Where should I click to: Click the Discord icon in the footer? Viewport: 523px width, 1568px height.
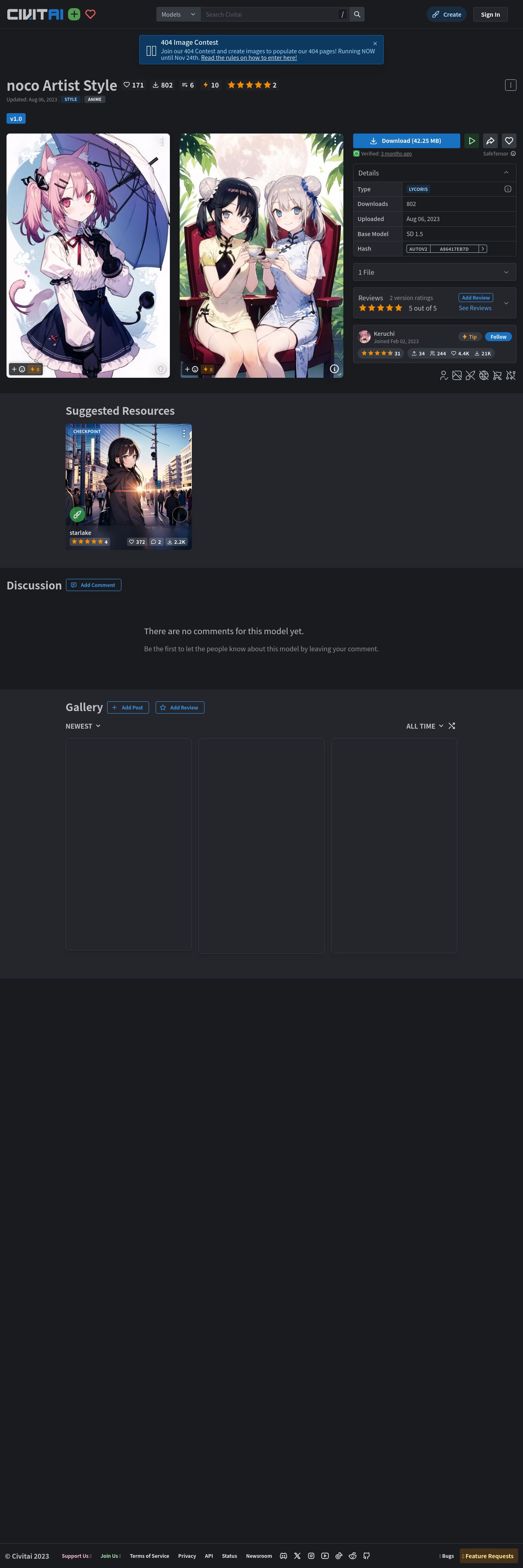283,1555
